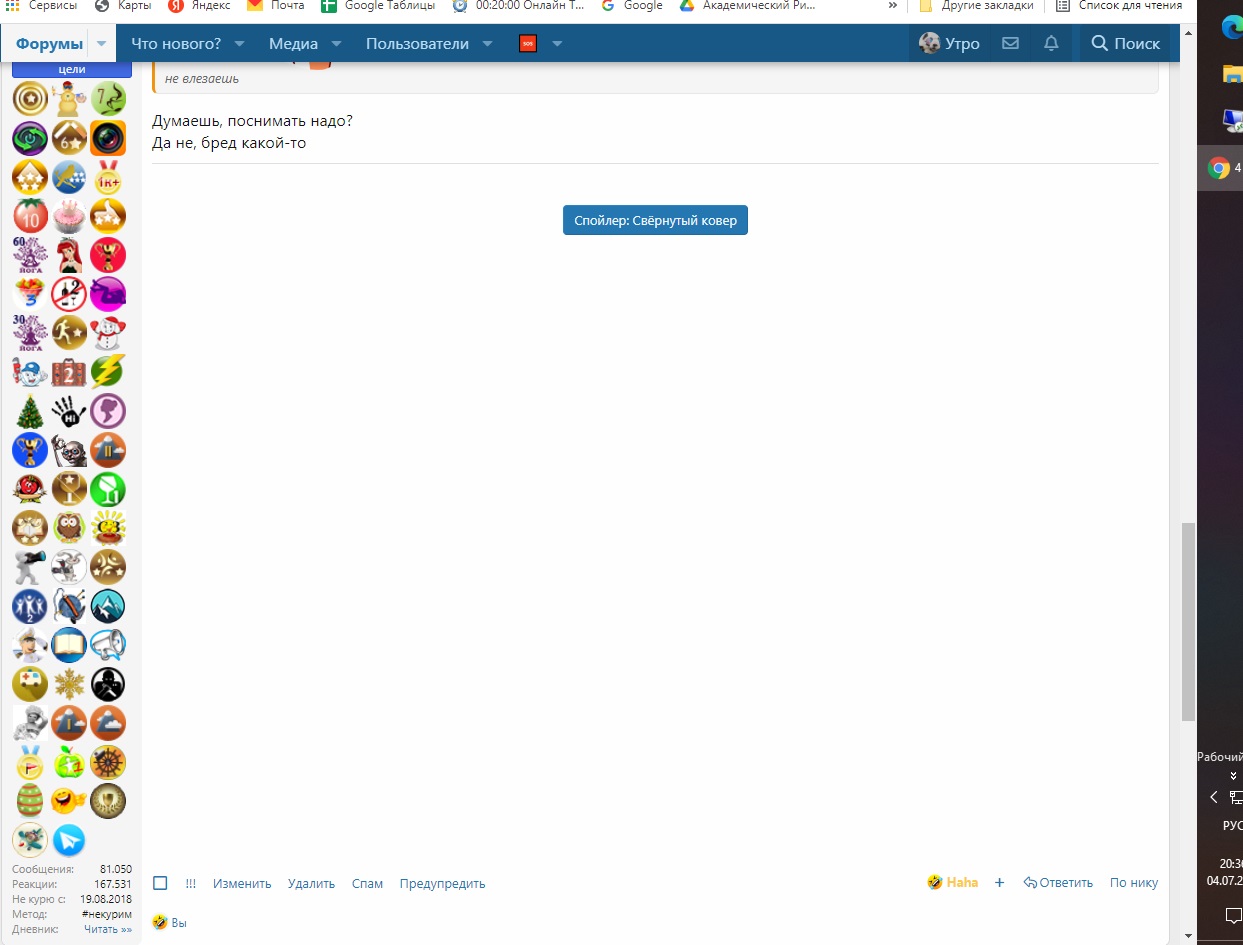
Task: Open the Утро user account menu
Action: pyautogui.click(x=949, y=44)
